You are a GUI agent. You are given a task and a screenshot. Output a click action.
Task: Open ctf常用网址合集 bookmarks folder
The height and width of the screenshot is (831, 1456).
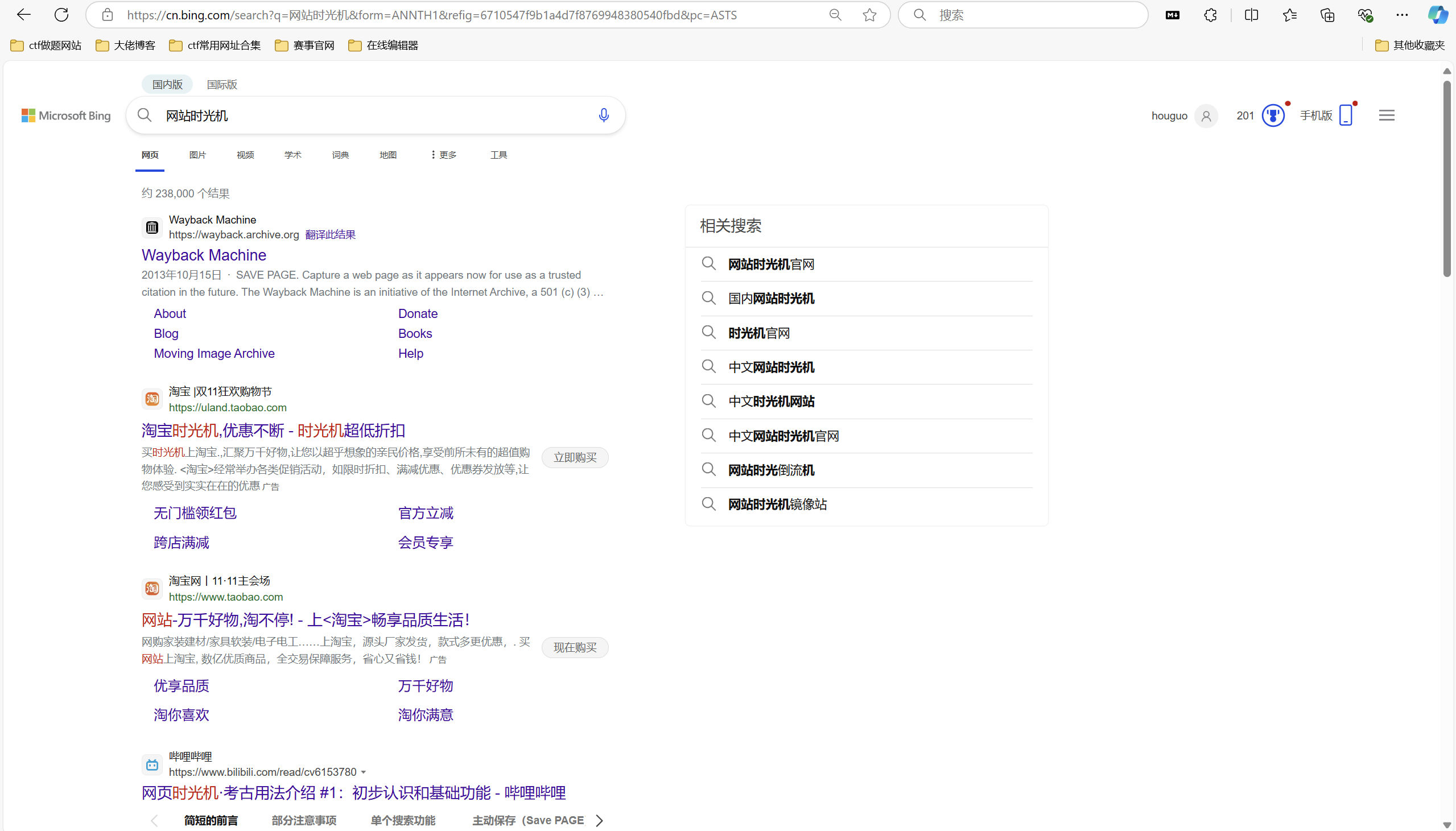(215, 45)
